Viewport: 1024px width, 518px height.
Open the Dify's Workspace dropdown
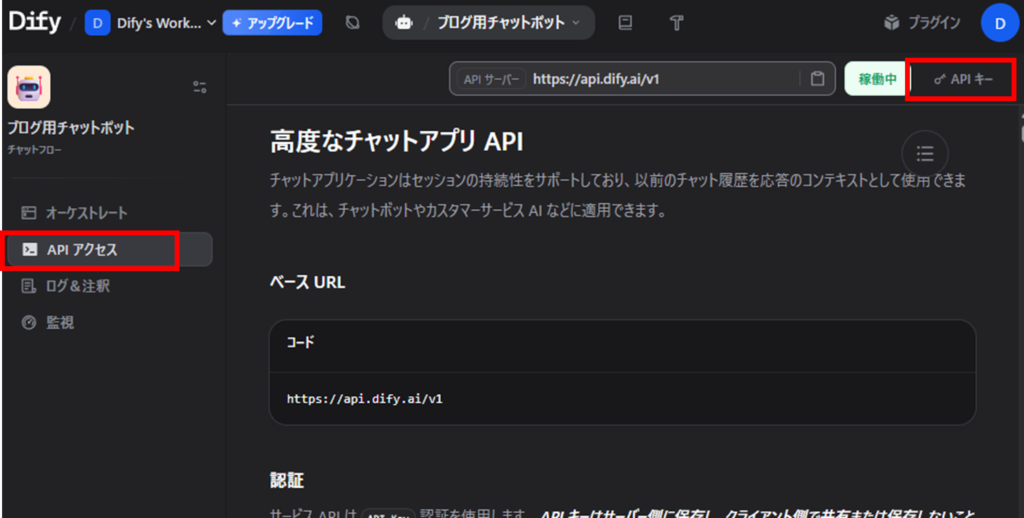tap(151, 22)
